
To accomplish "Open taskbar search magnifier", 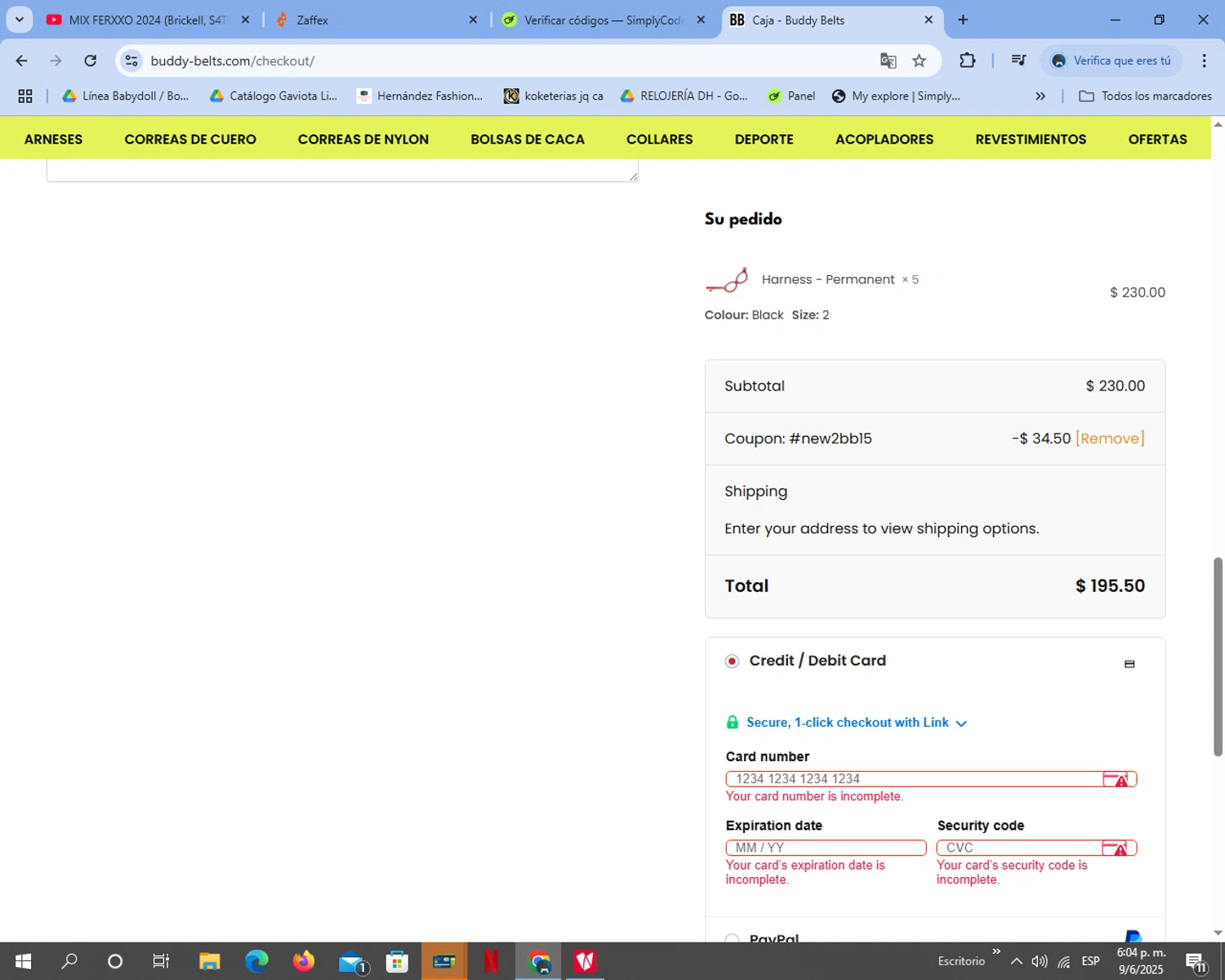I will (x=69, y=961).
